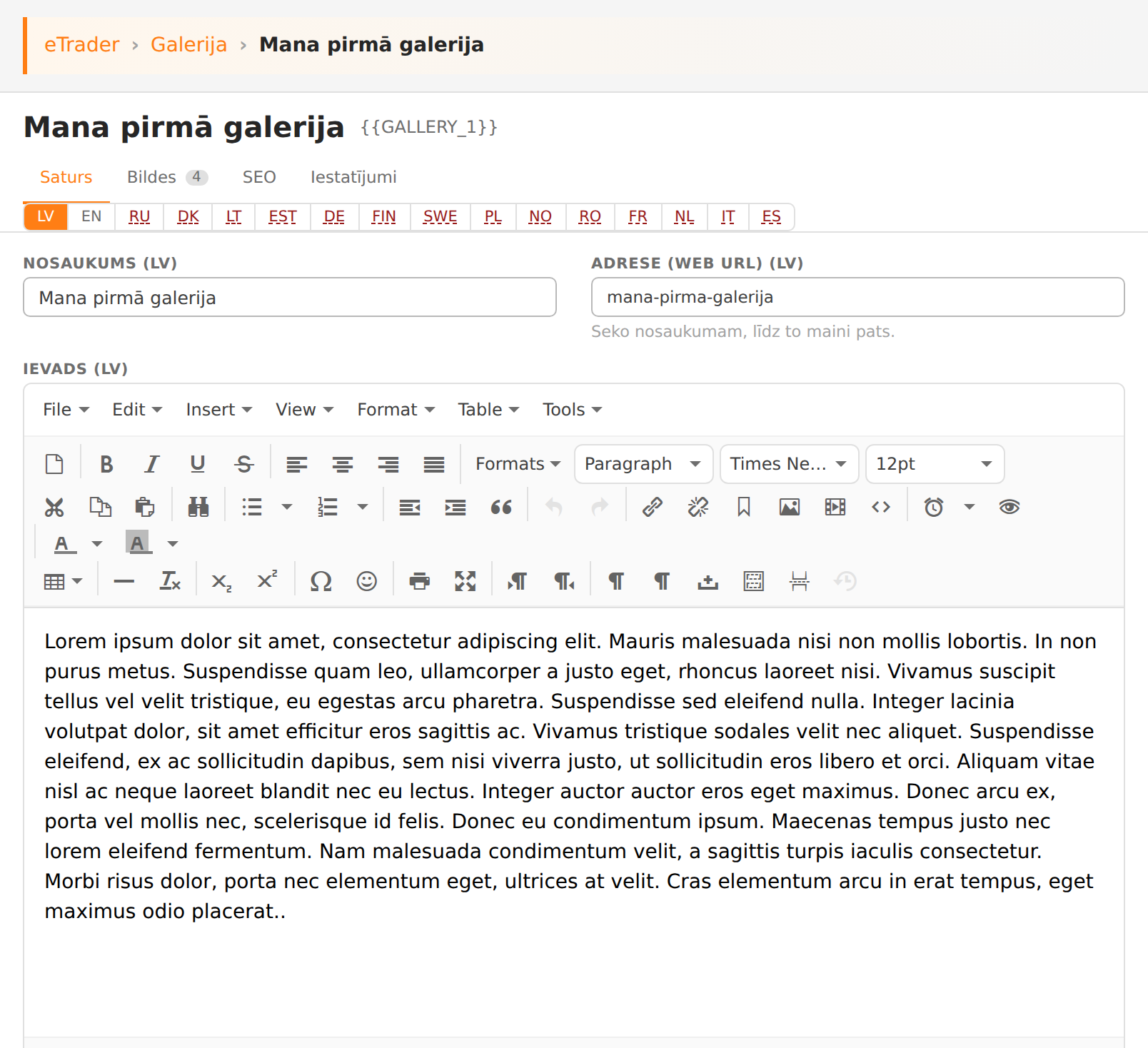The image size is (1148, 1048).
Task: Open Find and replace binoculars icon
Action: [x=198, y=507]
